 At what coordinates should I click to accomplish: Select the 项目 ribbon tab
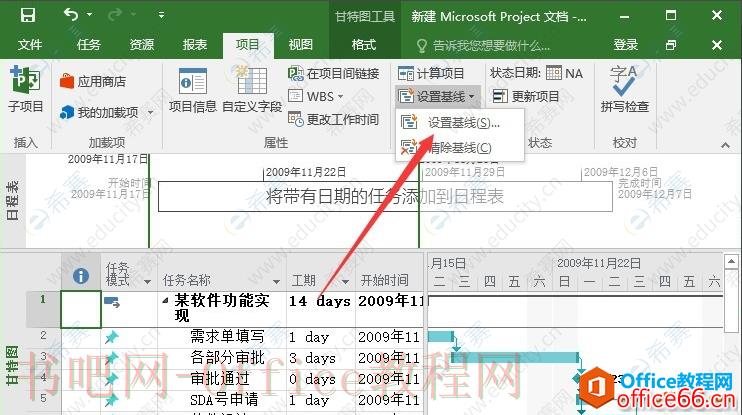pos(247,44)
